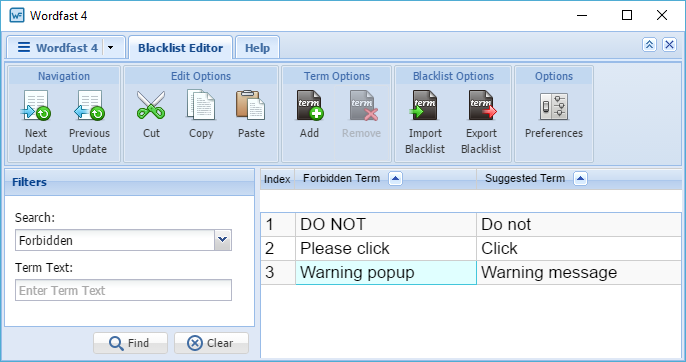Expand the Wordfast 4 tab dropdown arrow

click(110, 48)
